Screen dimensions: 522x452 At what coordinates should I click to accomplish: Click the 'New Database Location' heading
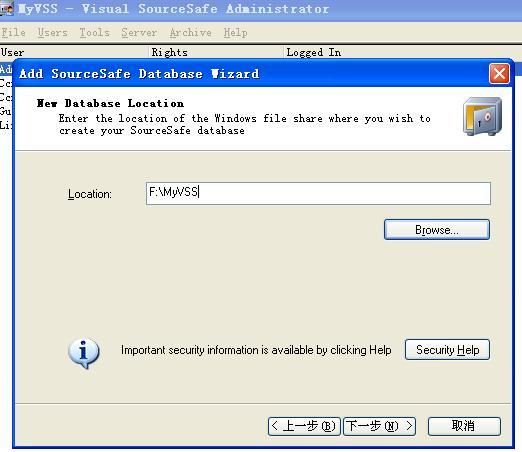110,103
